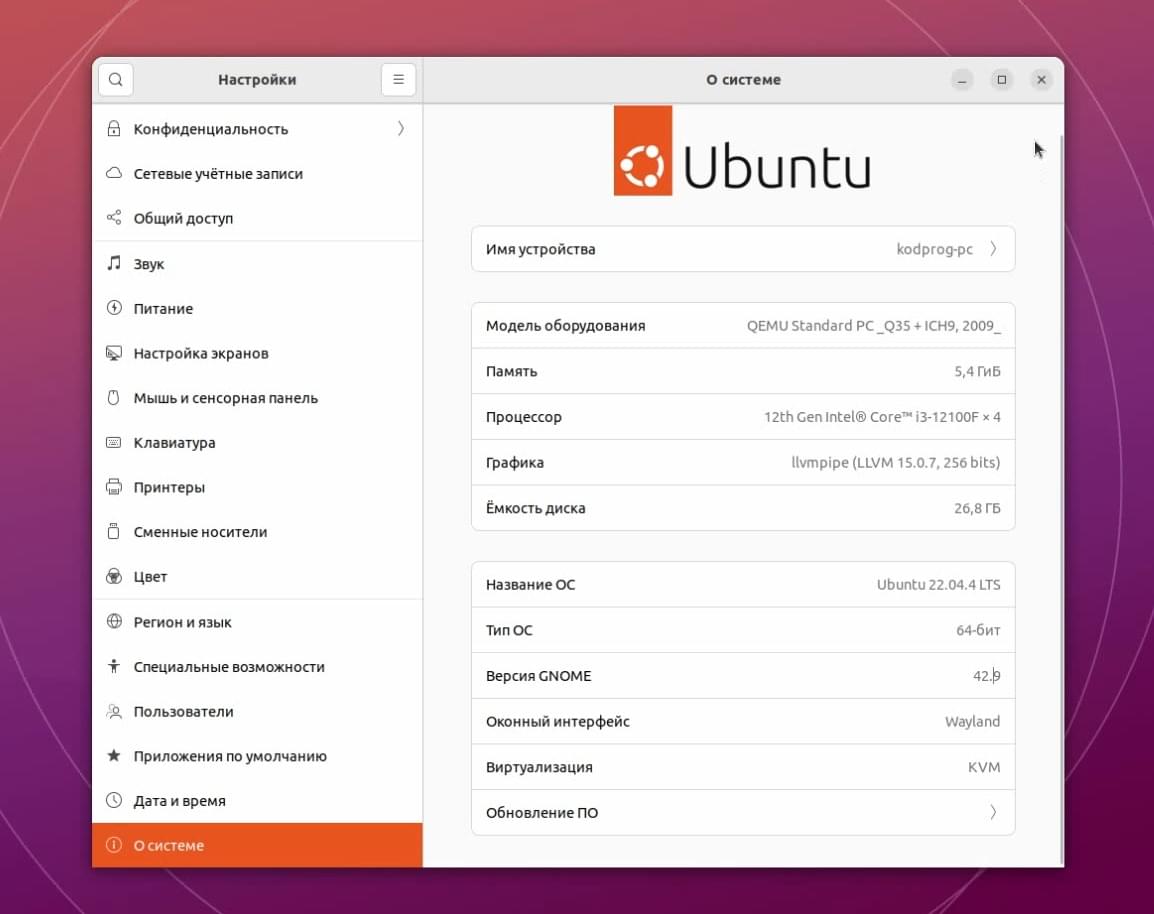Maximize the Settings window
Image resolution: width=1154 pixels, height=914 pixels.
tap(1002, 79)
